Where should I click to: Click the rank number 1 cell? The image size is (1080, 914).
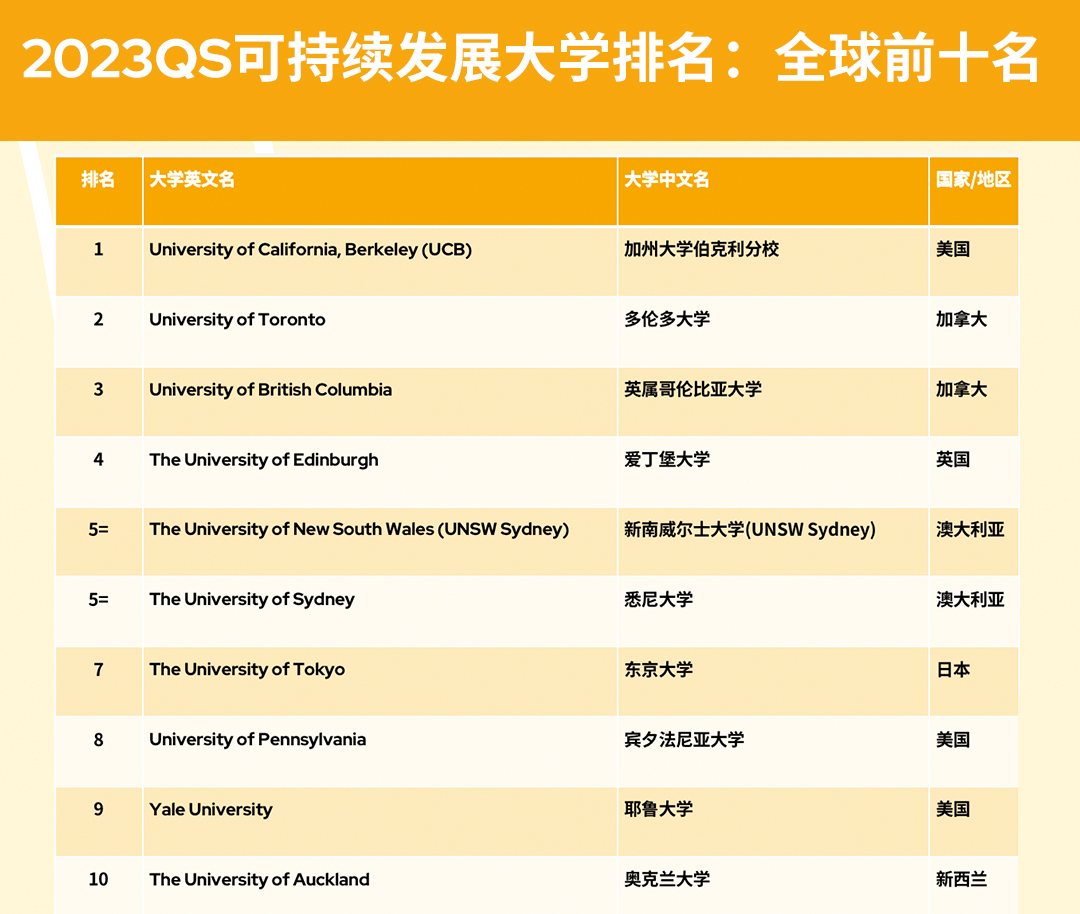coord(98,249)
